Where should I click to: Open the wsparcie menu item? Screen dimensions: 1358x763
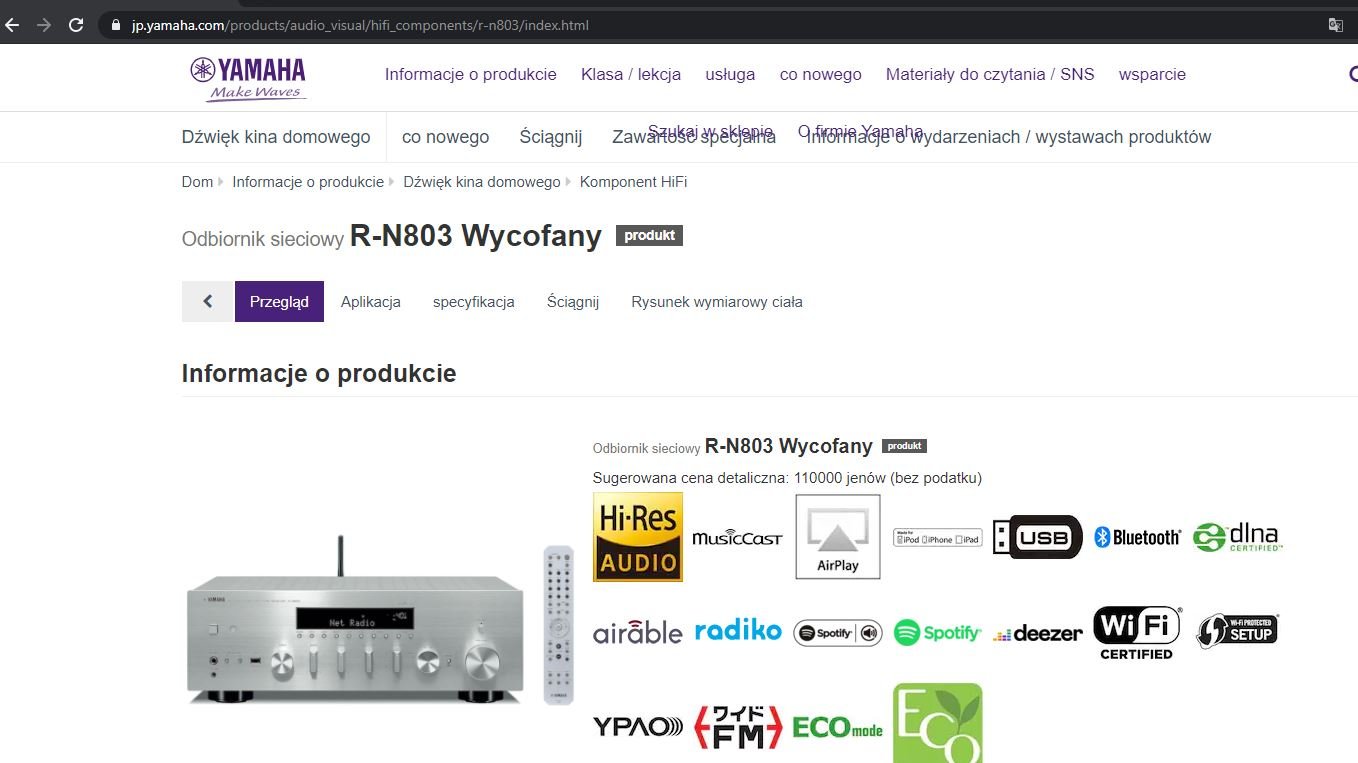click(x=1152, y=74)
